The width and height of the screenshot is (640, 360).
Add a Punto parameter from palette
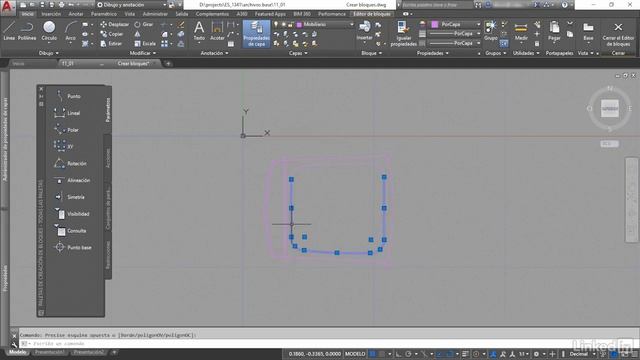tap(69, 96)
